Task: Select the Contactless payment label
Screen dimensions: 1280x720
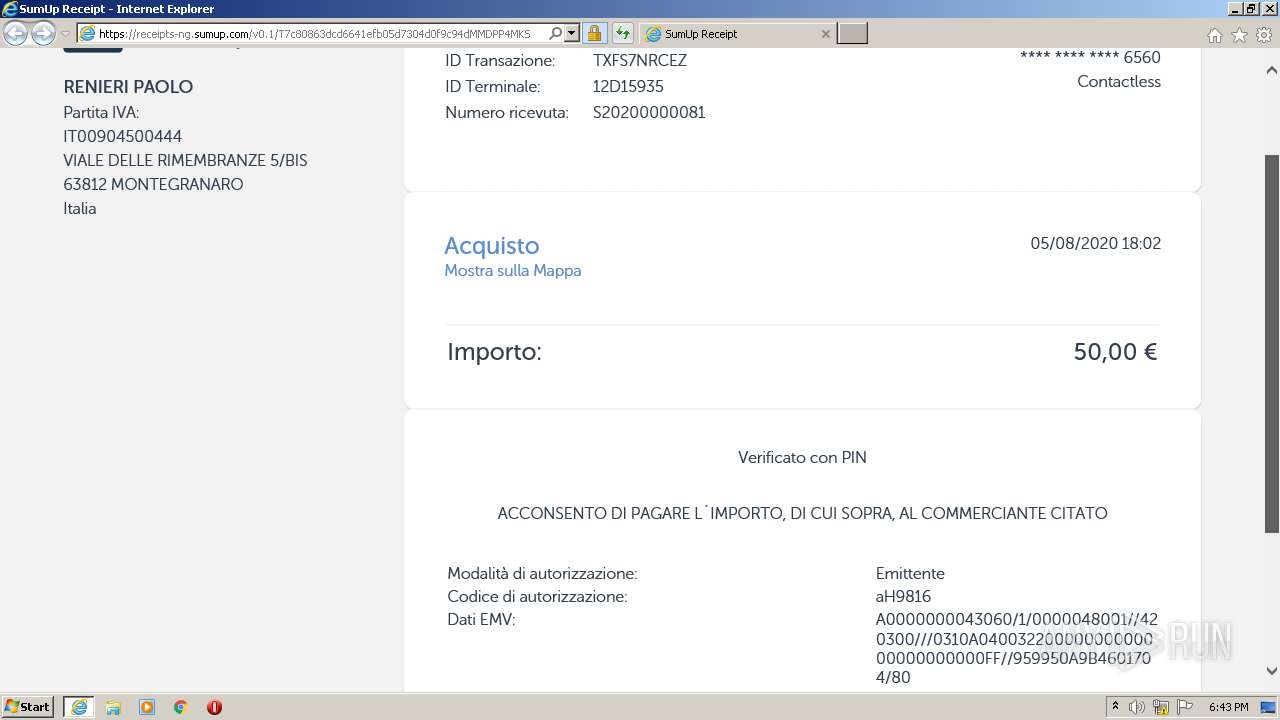Action: pyautogui.click(x=1119, y=82)
